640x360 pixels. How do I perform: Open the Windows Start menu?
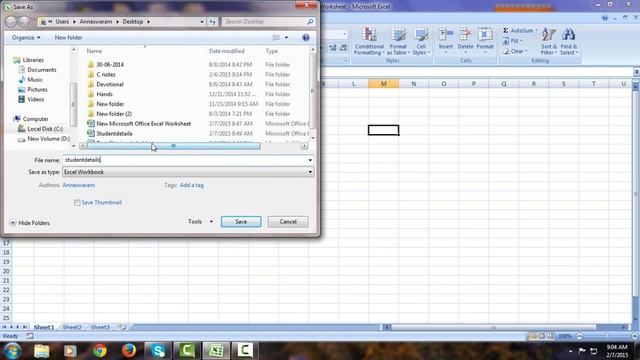pos(13,351)
